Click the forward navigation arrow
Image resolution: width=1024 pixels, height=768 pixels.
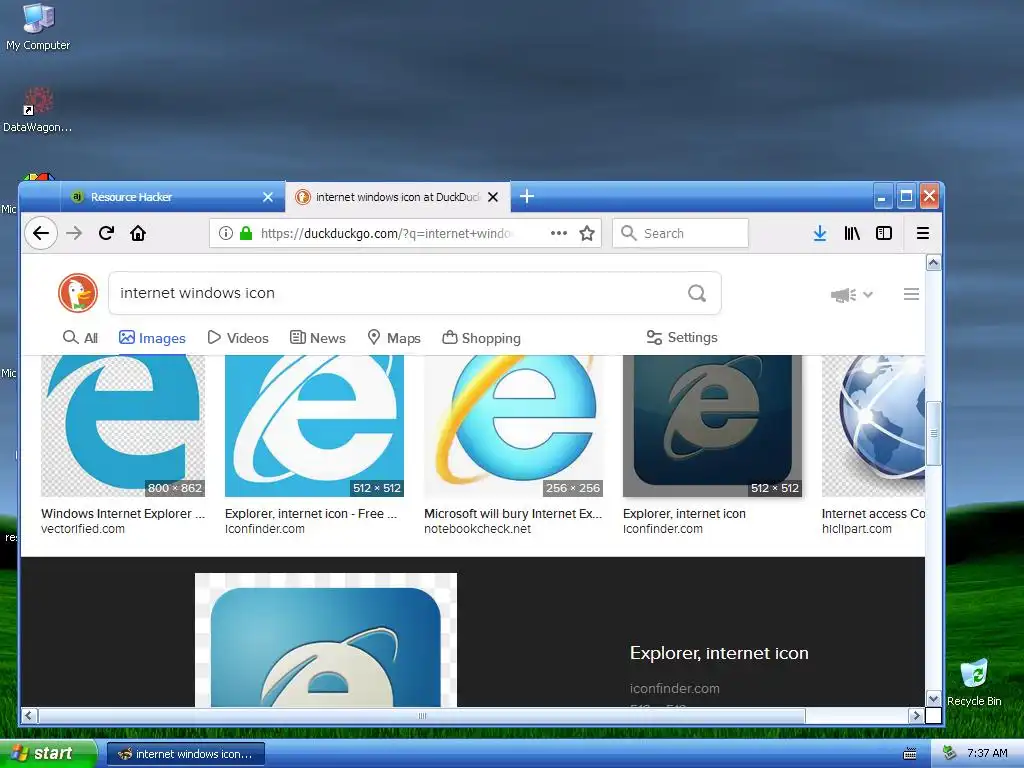point(74,233)
